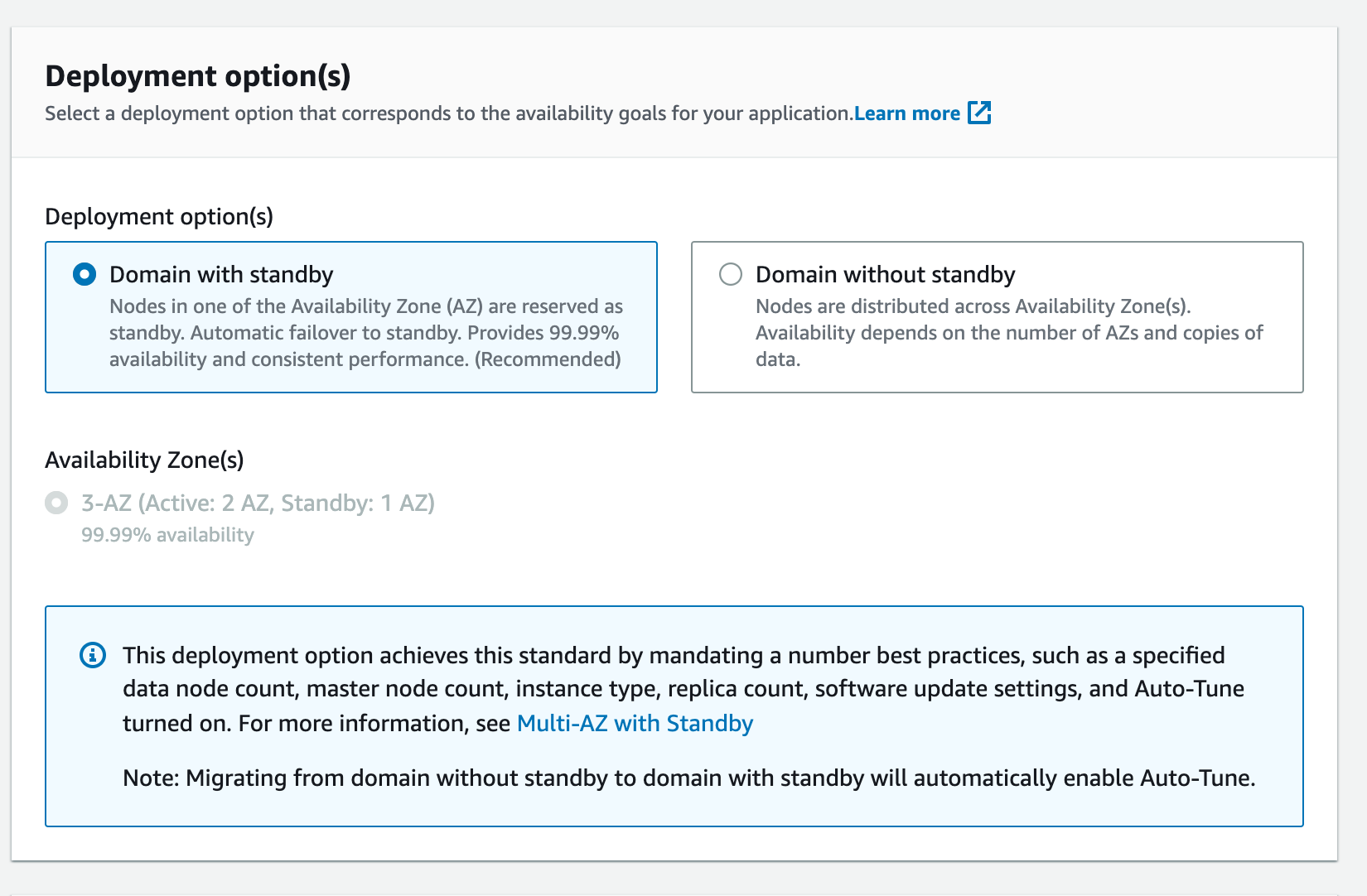Click the bold Deployment option(s) panel heading

point(198,75)
